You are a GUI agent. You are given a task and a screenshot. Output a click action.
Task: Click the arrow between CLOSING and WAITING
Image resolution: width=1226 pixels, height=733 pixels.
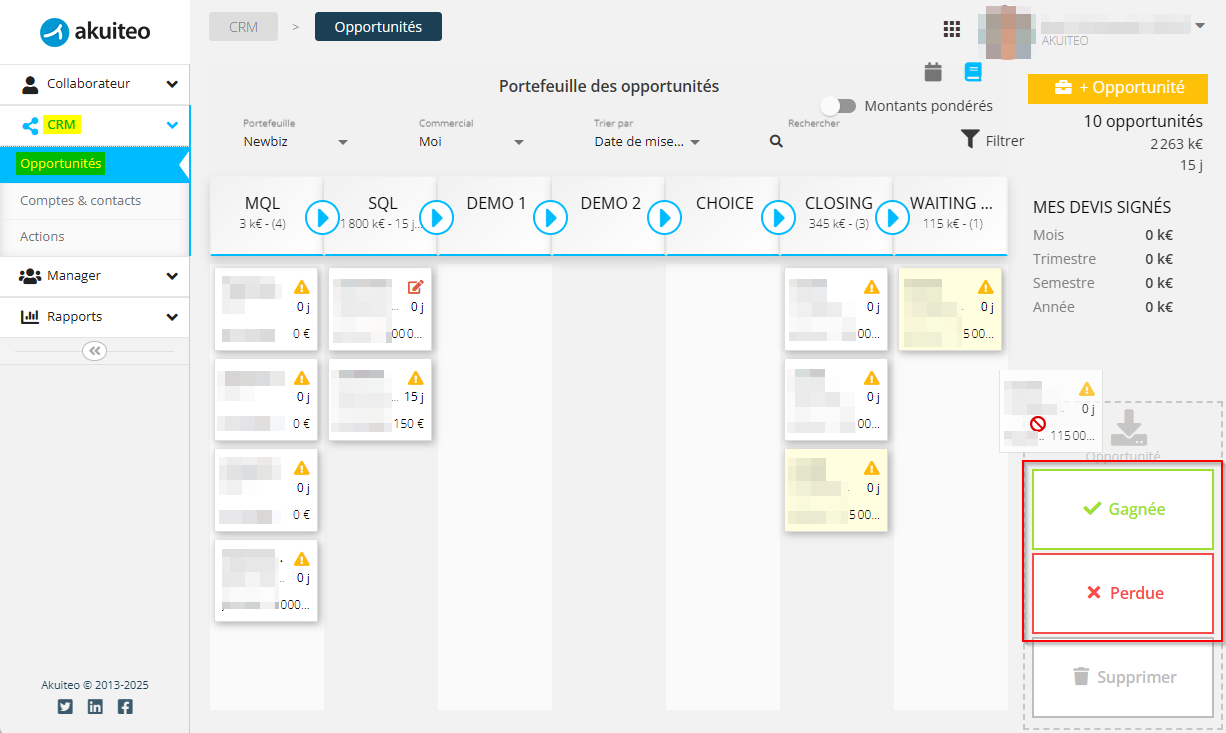click(893, 217)
